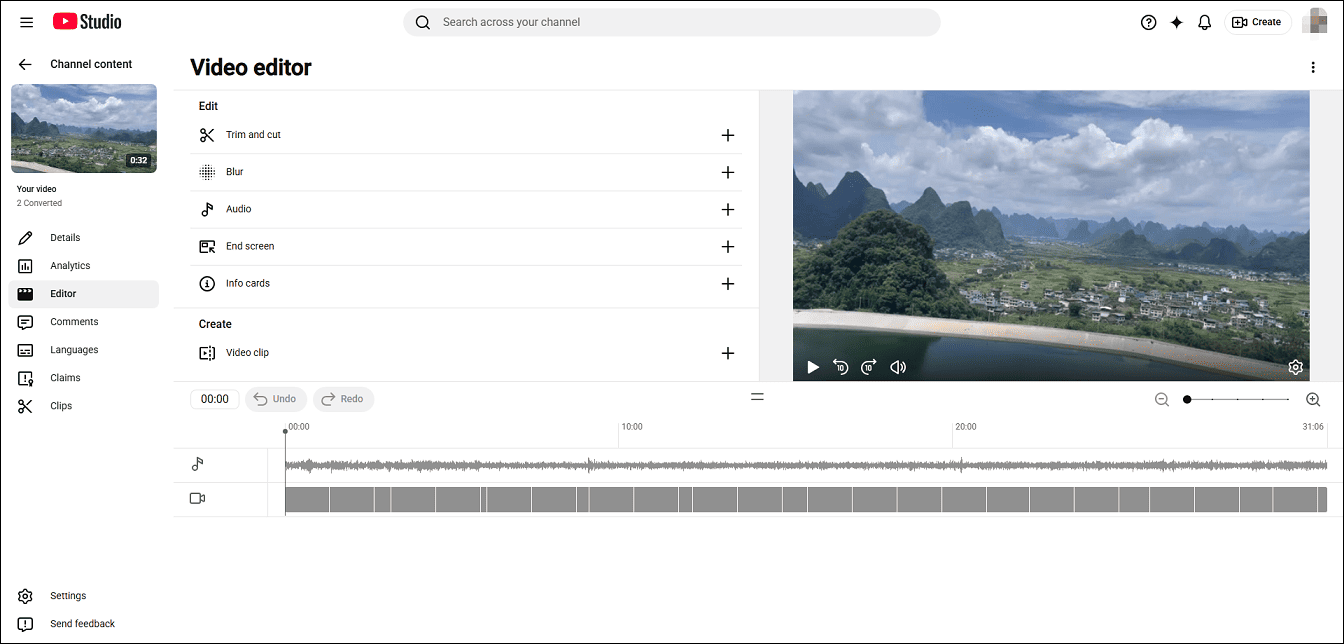Click the sparkle AI assistant icon

point(1177,22)
